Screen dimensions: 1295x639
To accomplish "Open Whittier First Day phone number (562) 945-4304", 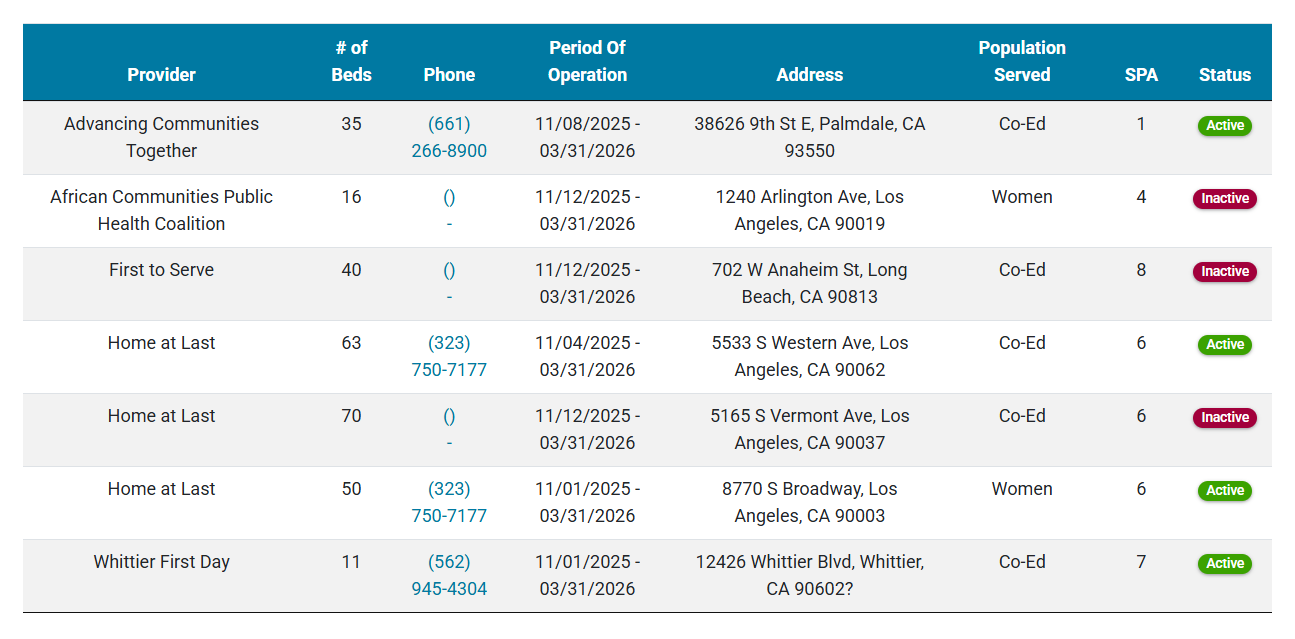I will pyautogui.click(x=449, y=576).
